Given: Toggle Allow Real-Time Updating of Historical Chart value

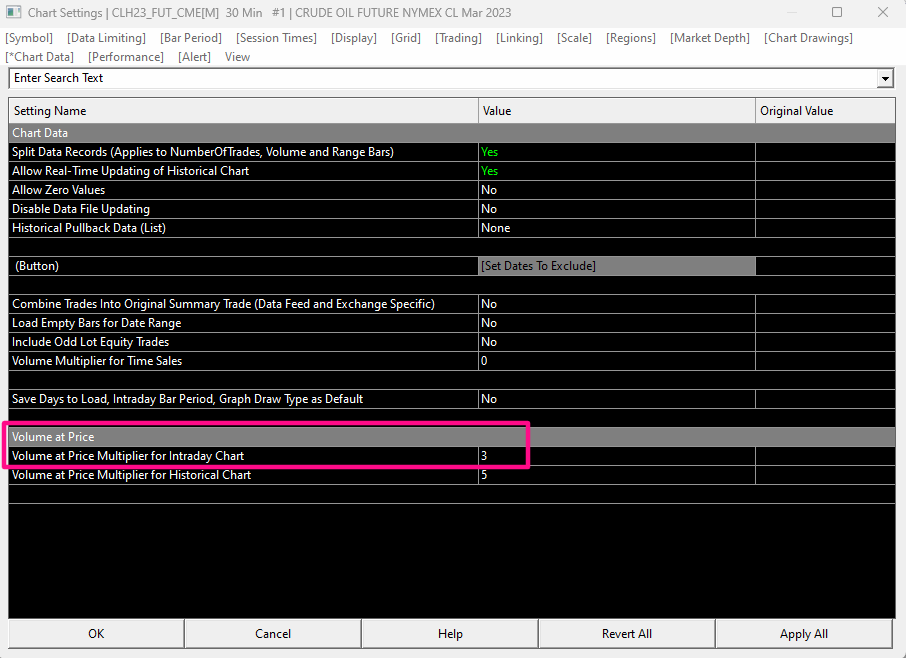Looking at the screenshot, I should click(x=617, y=171).
